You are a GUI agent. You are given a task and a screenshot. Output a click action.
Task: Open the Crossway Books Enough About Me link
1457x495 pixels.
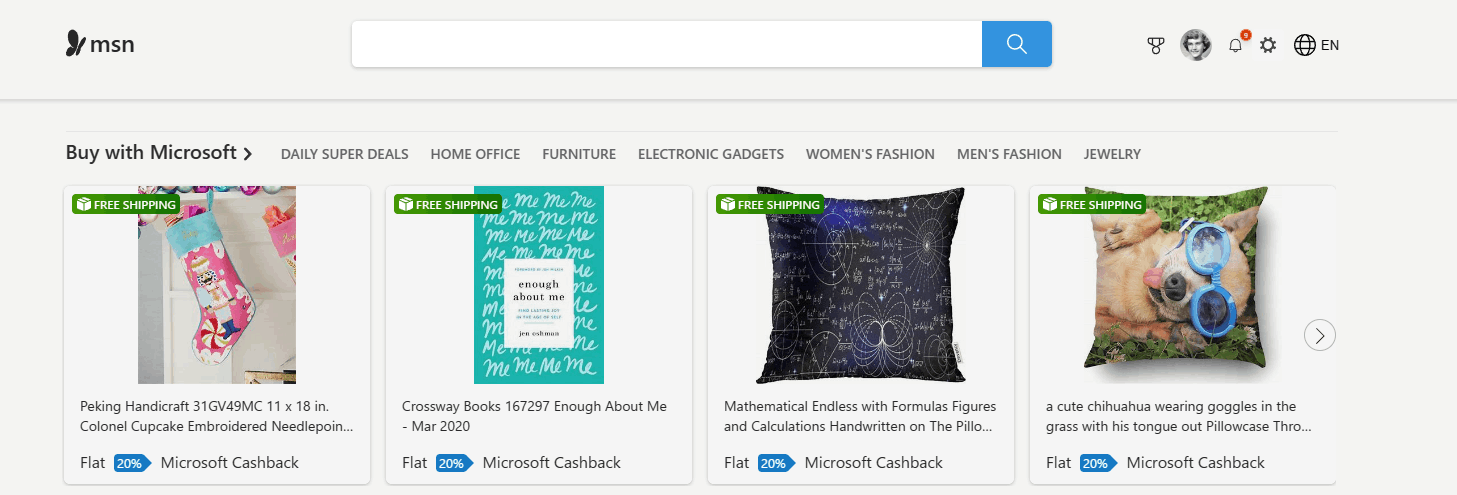[534, 416]
